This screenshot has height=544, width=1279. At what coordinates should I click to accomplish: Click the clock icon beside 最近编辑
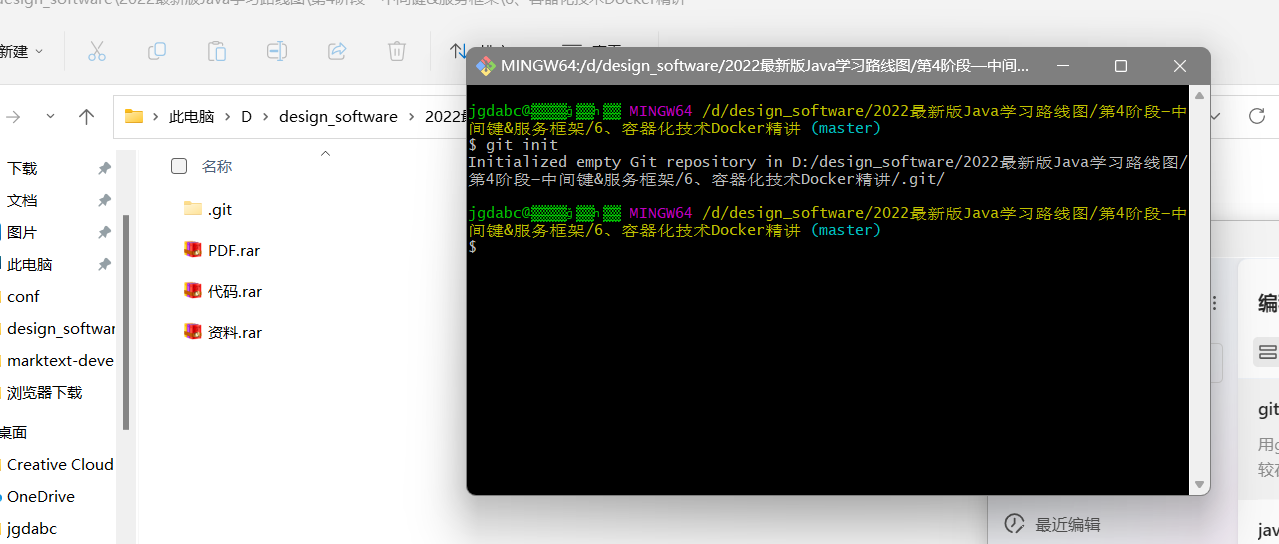point(1014,524)
